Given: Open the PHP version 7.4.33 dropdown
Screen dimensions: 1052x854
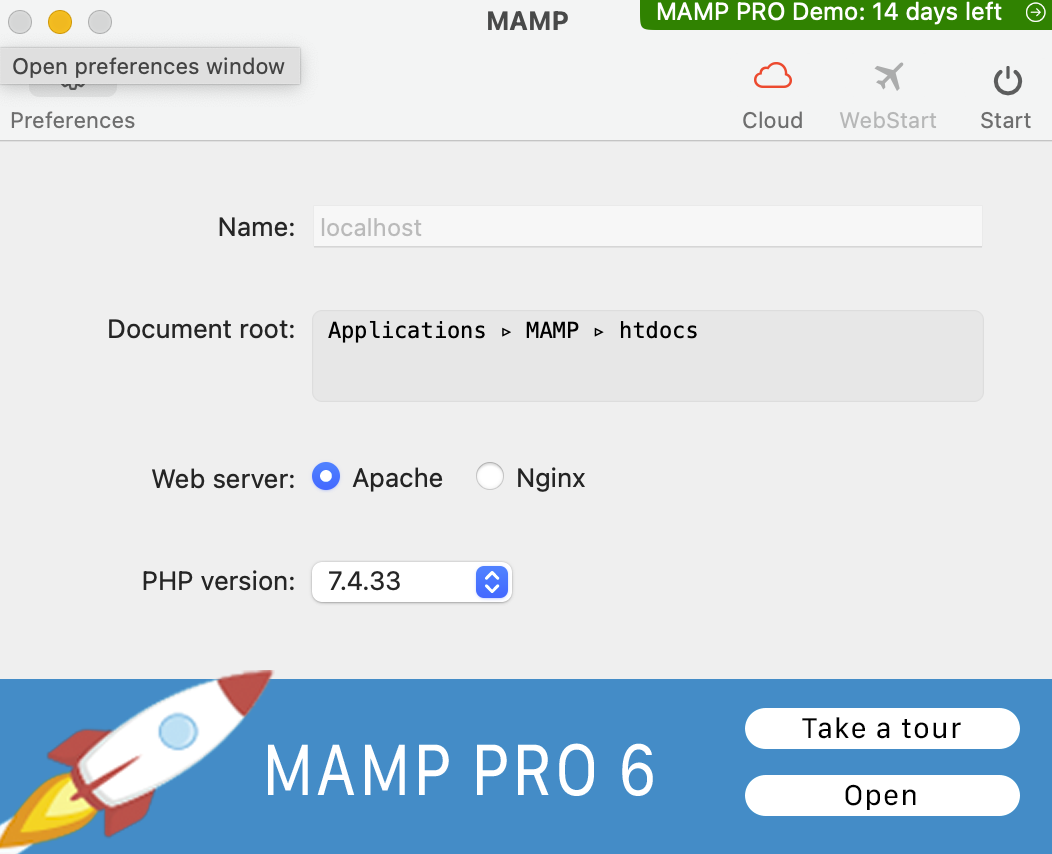Looking at the screenshot, I should (412, 582).
